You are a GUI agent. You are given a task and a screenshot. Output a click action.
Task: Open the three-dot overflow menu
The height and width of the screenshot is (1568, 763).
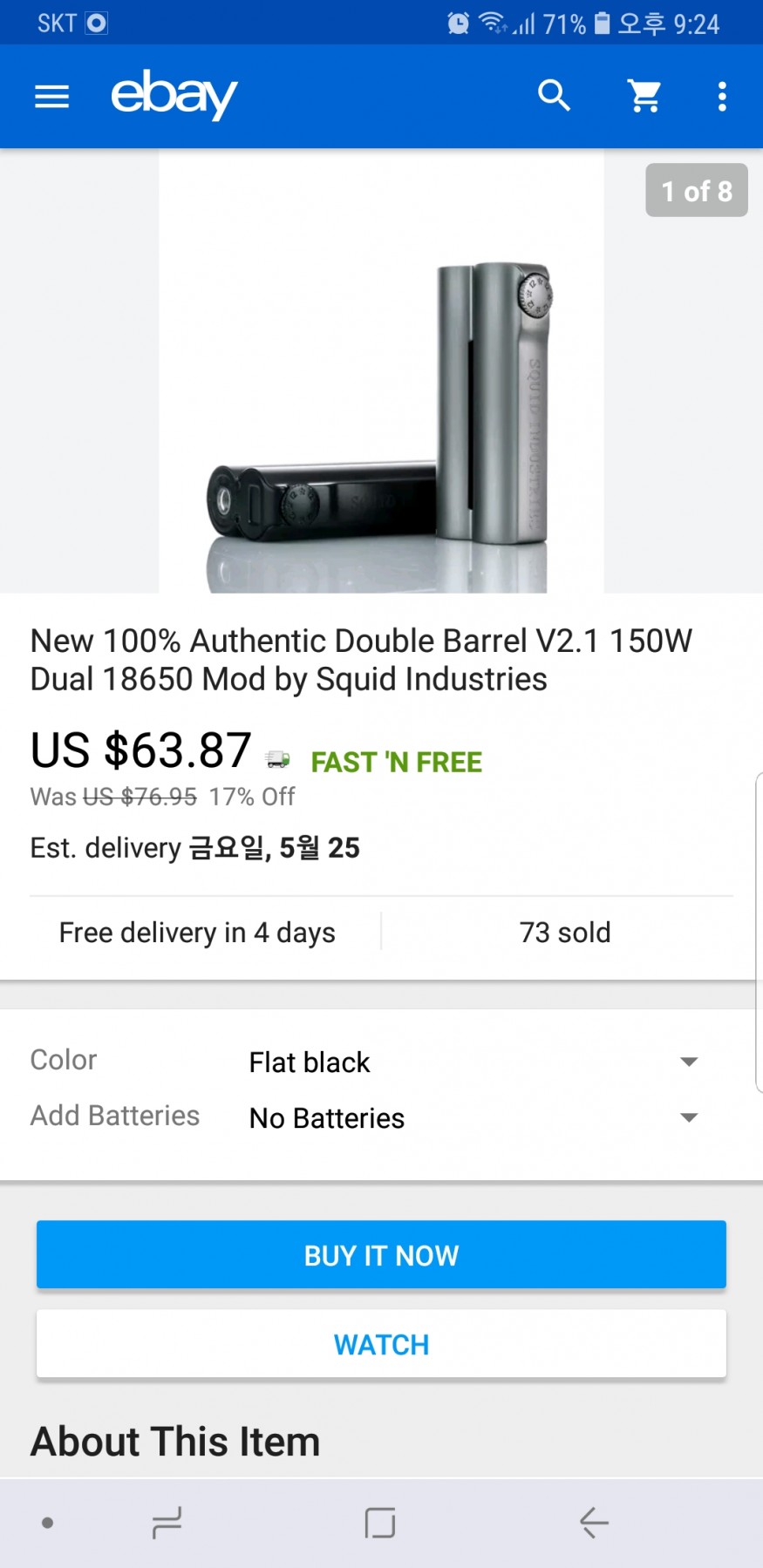pos(722,96)
